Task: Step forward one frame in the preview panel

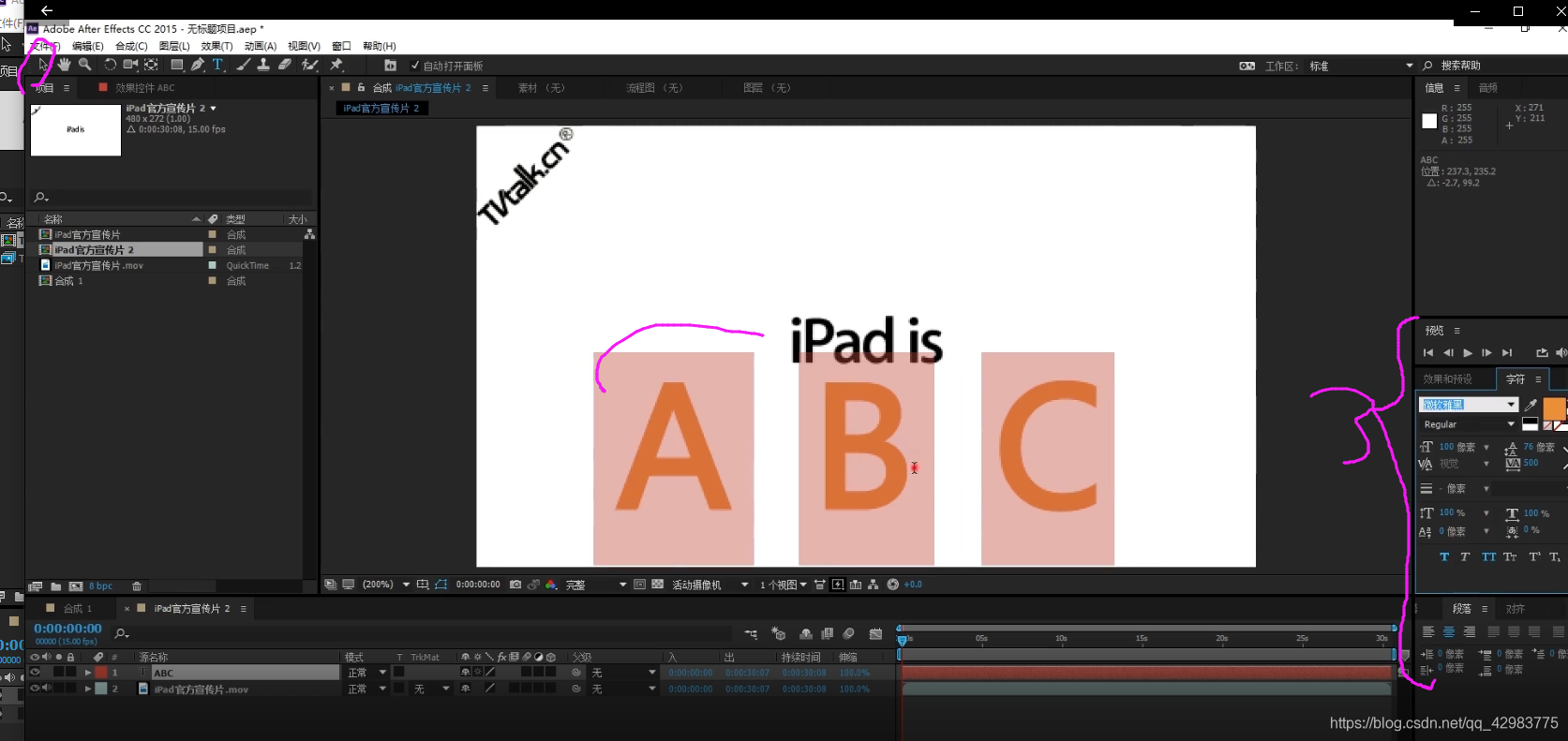Action: [1486, 353]
